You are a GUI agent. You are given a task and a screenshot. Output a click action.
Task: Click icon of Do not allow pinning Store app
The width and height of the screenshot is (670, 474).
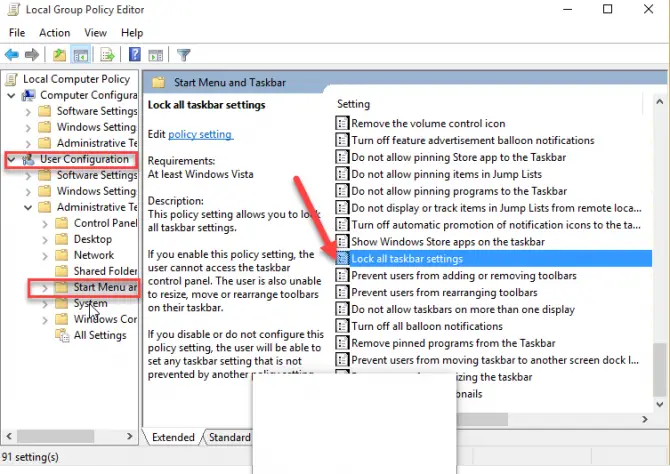pos(342,157)
